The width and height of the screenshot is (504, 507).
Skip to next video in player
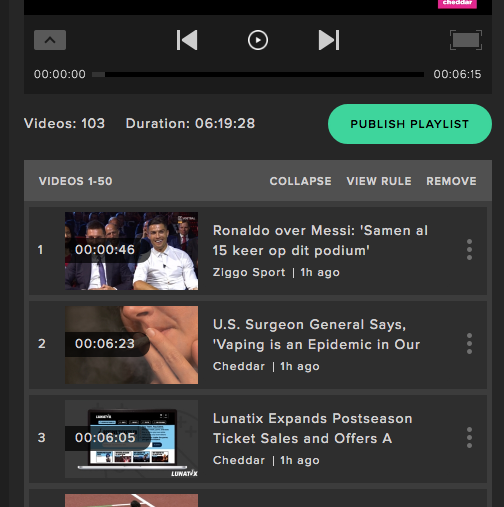329,40
